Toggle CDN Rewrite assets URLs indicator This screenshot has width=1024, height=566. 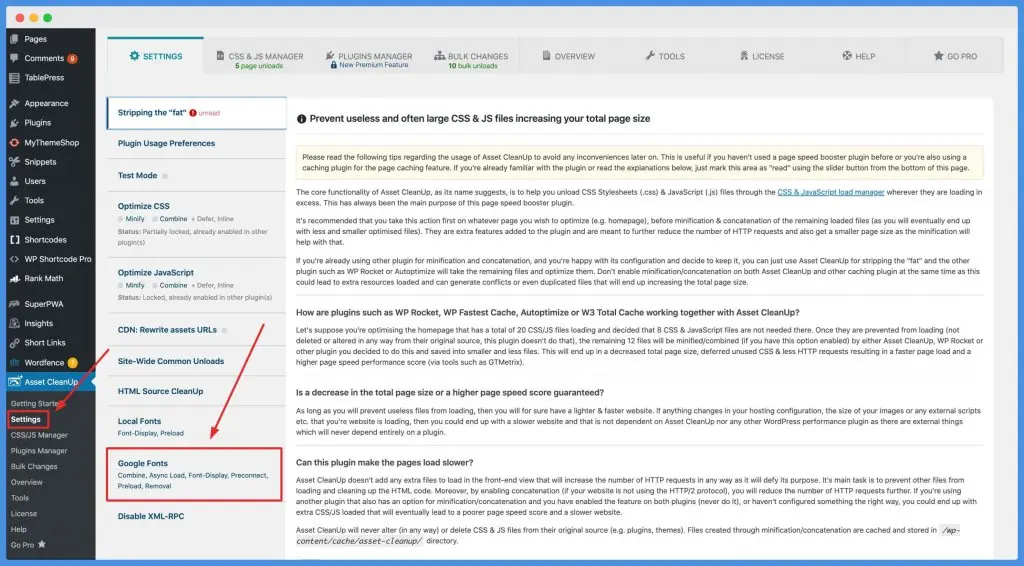(x=224, y=330)
